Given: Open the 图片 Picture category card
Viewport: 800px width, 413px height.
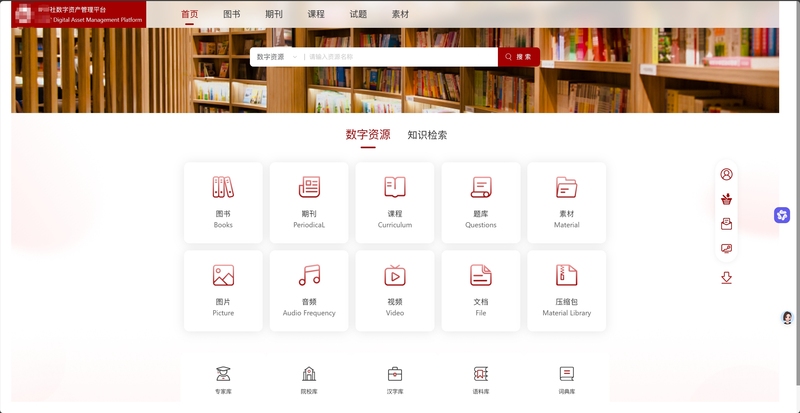Looking at the screenshot, I should pos(223,291).
